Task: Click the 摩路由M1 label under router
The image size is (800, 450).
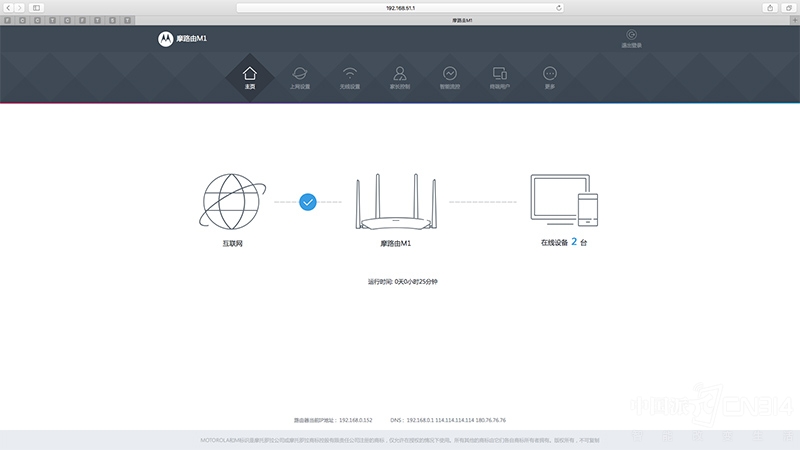Action: (395, 243)
